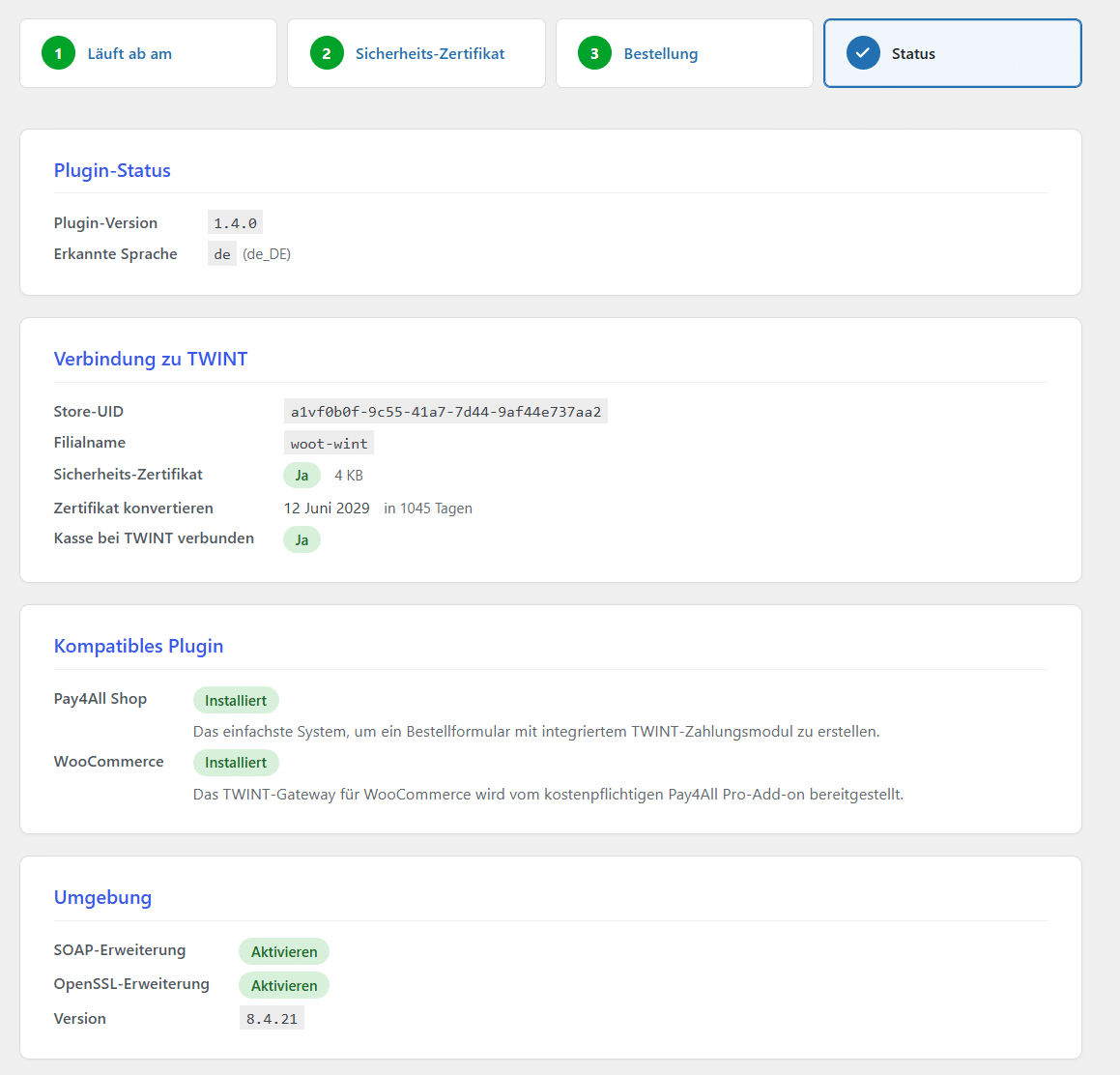The width and height of the screenshot is (1120, 1075).
Task: Click the green step 3 circle icon
Action: [594, 53]
